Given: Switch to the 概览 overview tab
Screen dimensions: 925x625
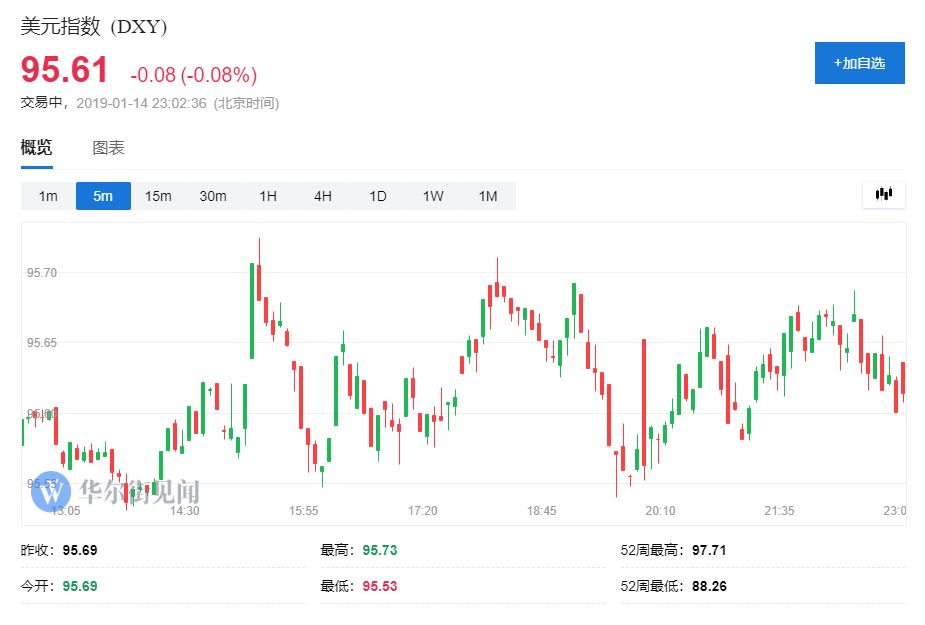Looking at the screenshot, I should 37,148.
